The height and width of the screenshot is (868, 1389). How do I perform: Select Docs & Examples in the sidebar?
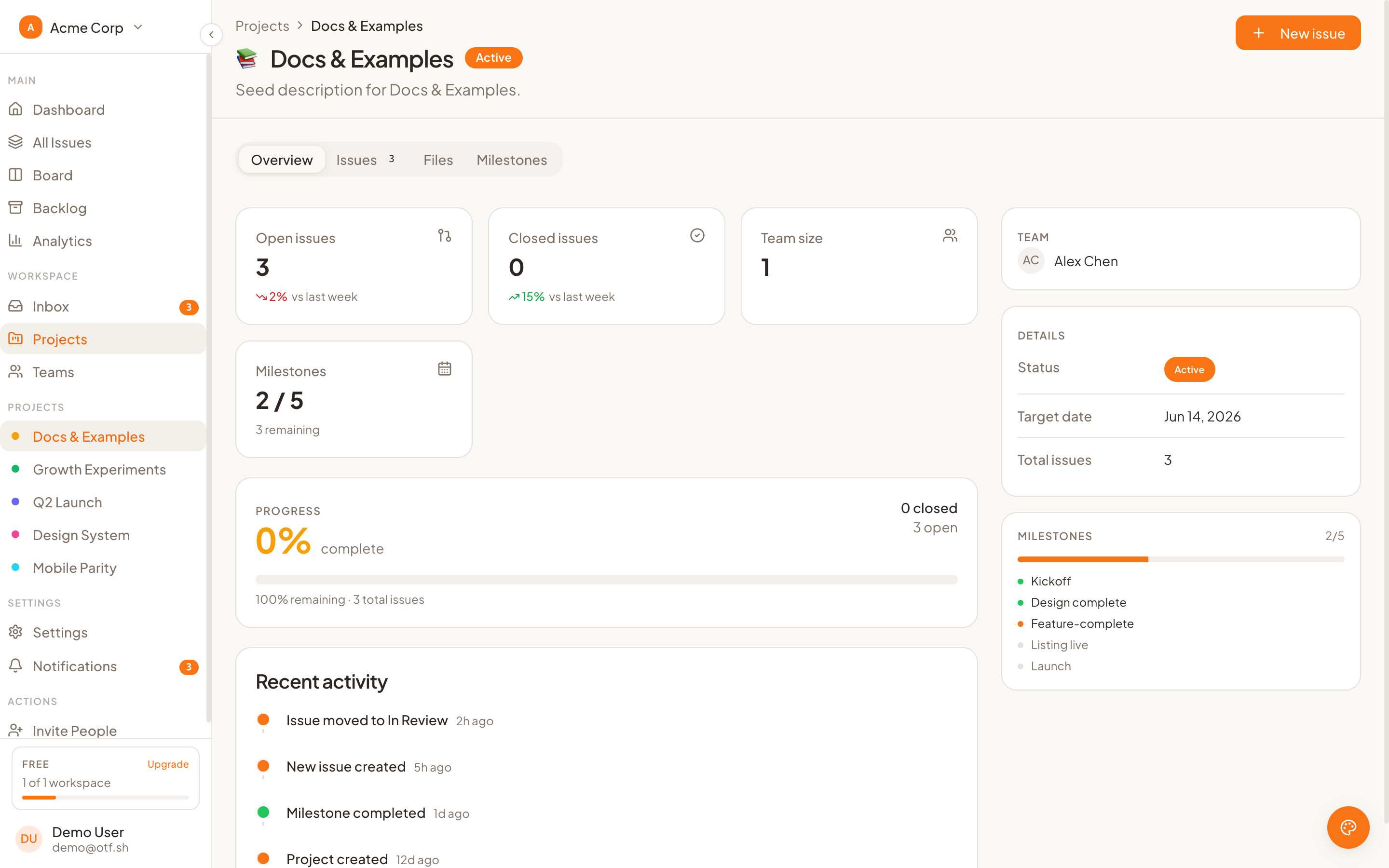click(x=103, y=436)
